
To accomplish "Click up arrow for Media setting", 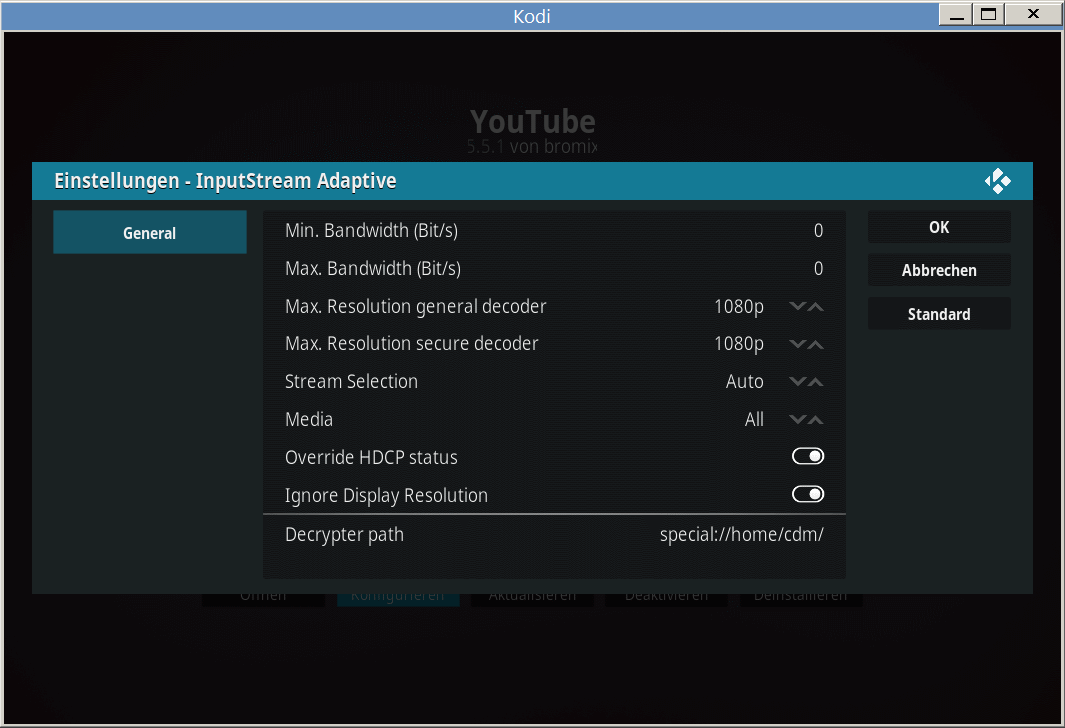I will click(x=816, y=420).
